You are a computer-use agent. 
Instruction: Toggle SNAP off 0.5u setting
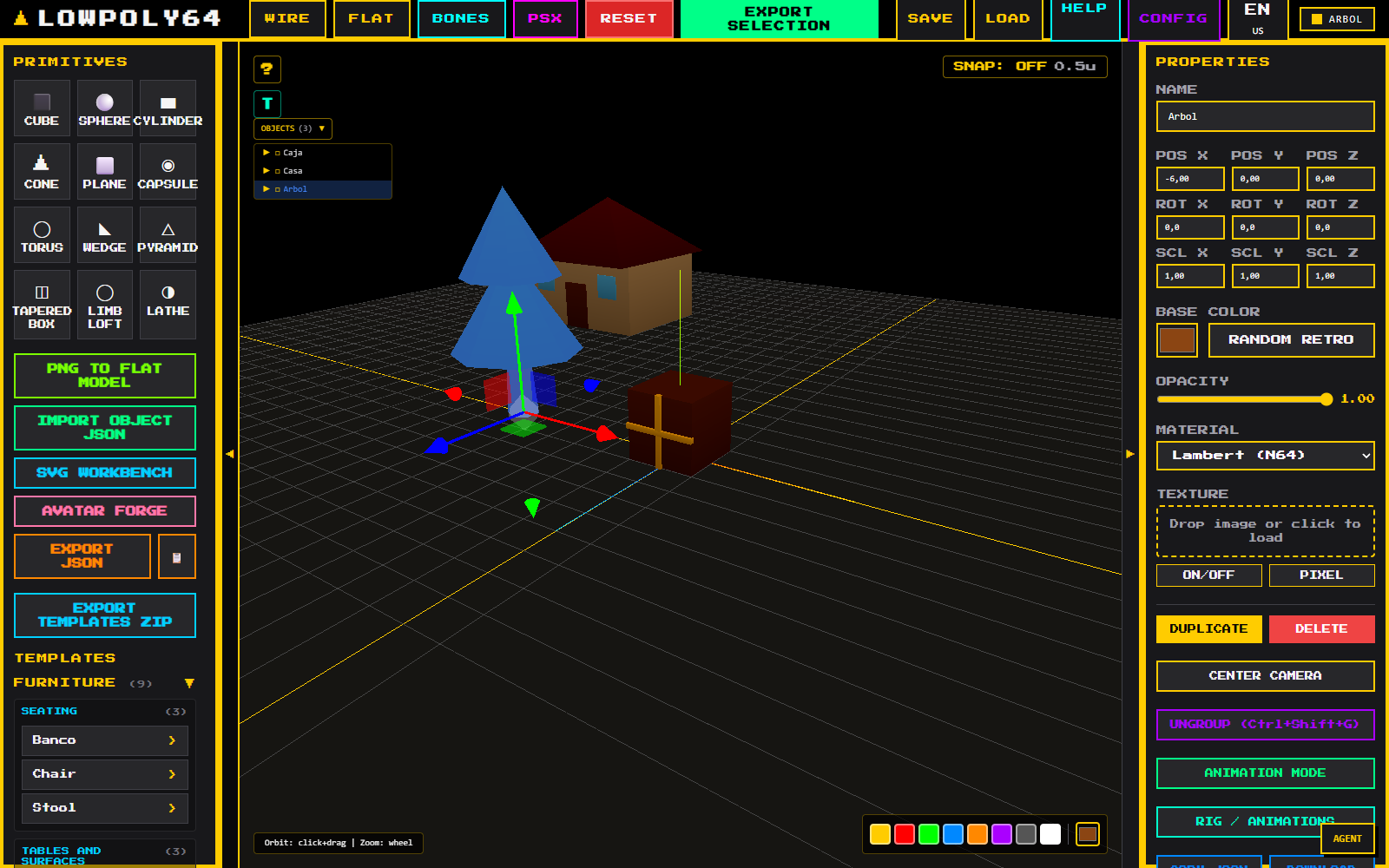pos(1024,67)
